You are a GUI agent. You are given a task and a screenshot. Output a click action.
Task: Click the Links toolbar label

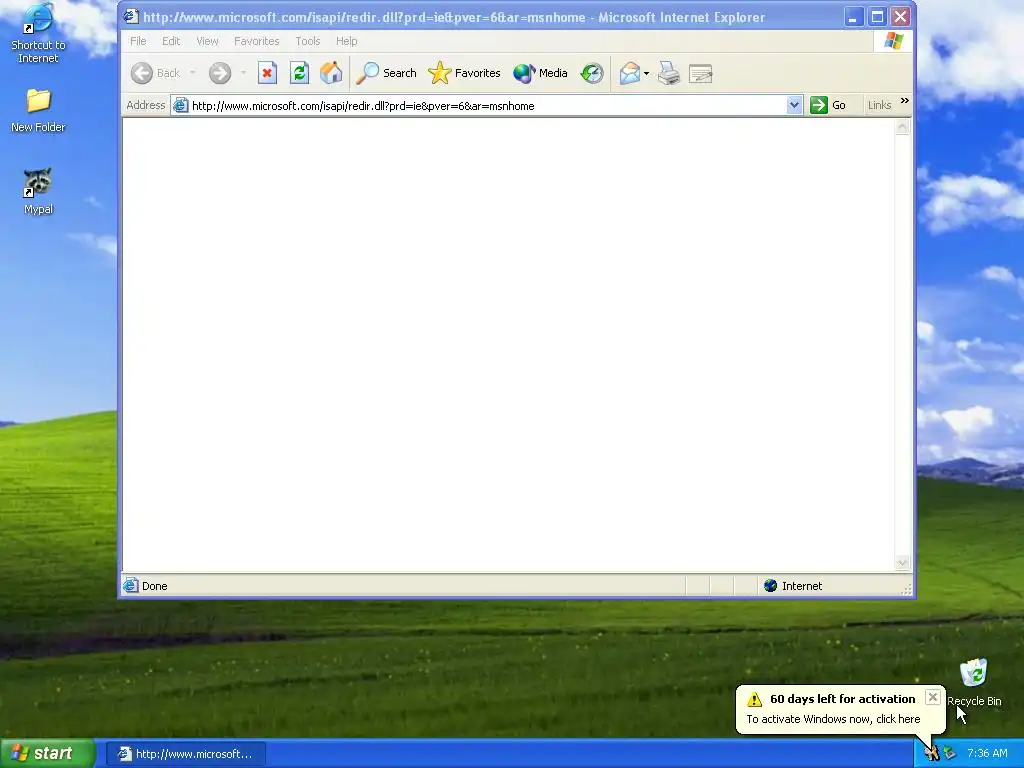879,105
